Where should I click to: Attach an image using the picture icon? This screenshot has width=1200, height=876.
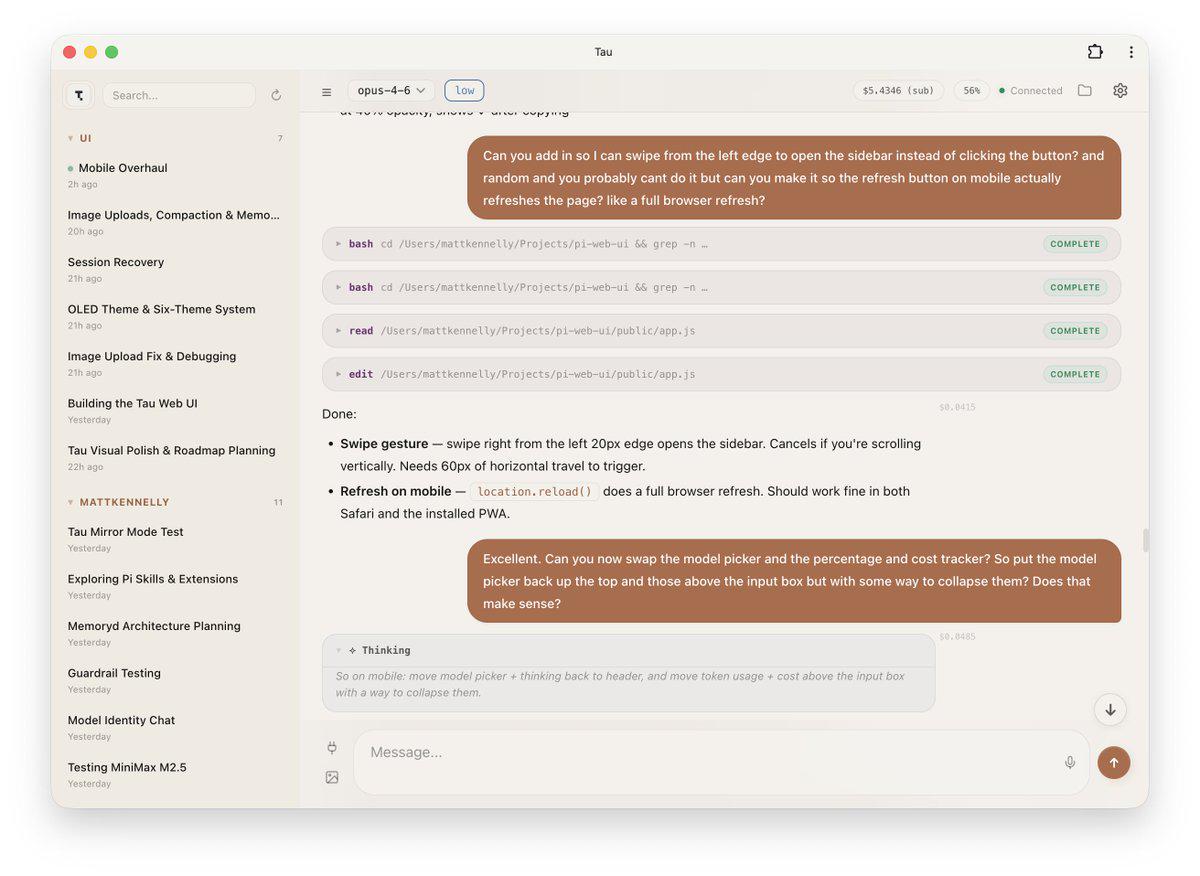[332, 777]
